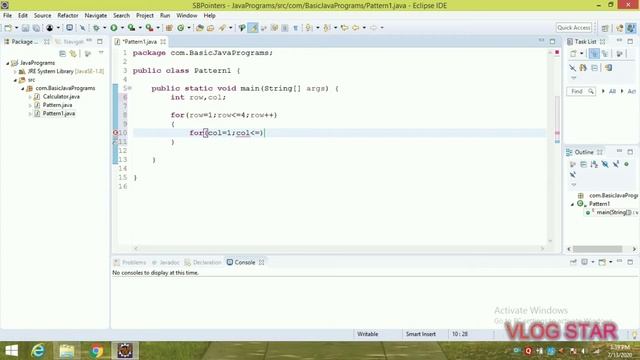This screenshot has width=640, height=360.
Task: Click the New Task icon in Task List
Action: (x=573, y=53)
